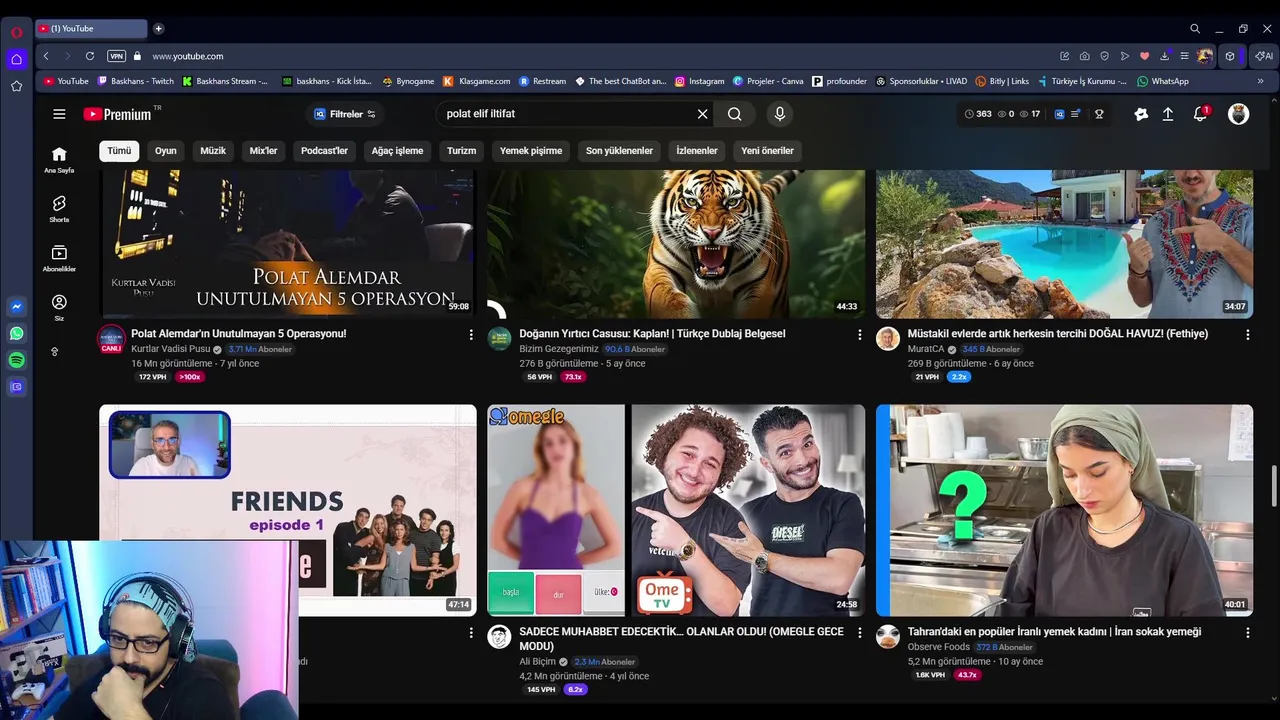
Task: Open the YouTube hamburger guide menu
Action: tap(59, 114)
